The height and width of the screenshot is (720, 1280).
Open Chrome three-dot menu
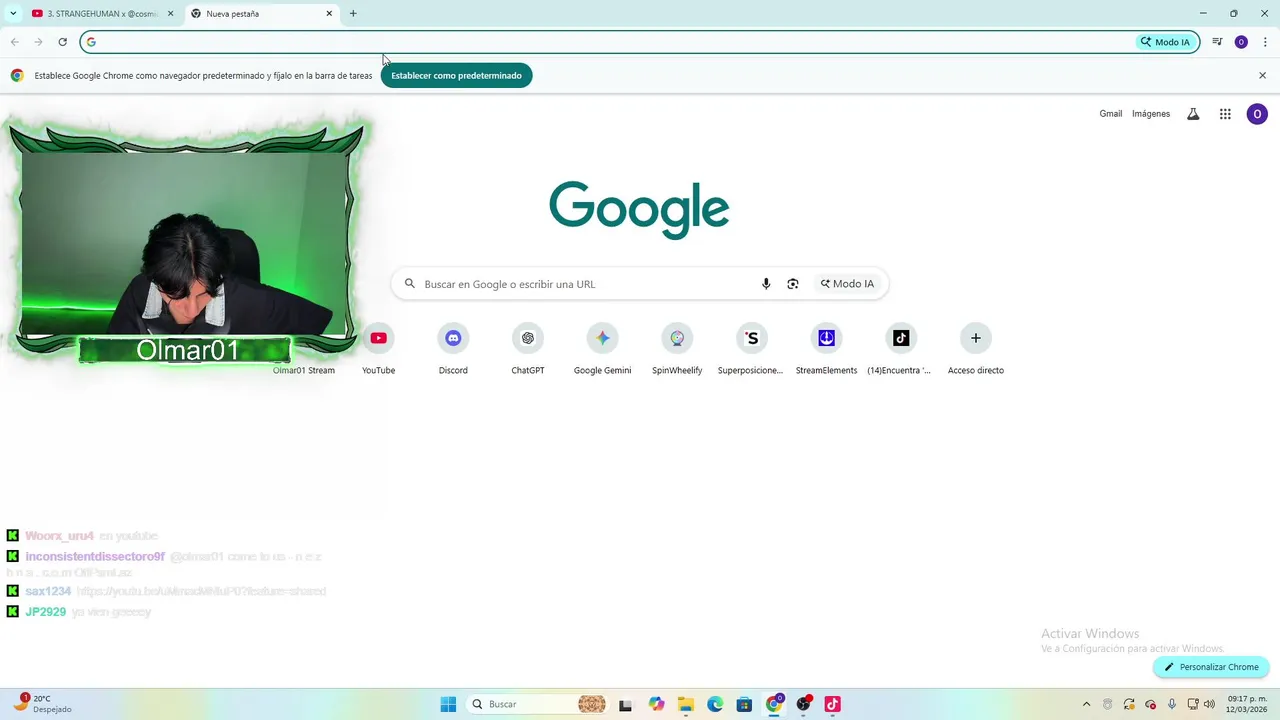pyautogui.click(x=1265, y=42)
